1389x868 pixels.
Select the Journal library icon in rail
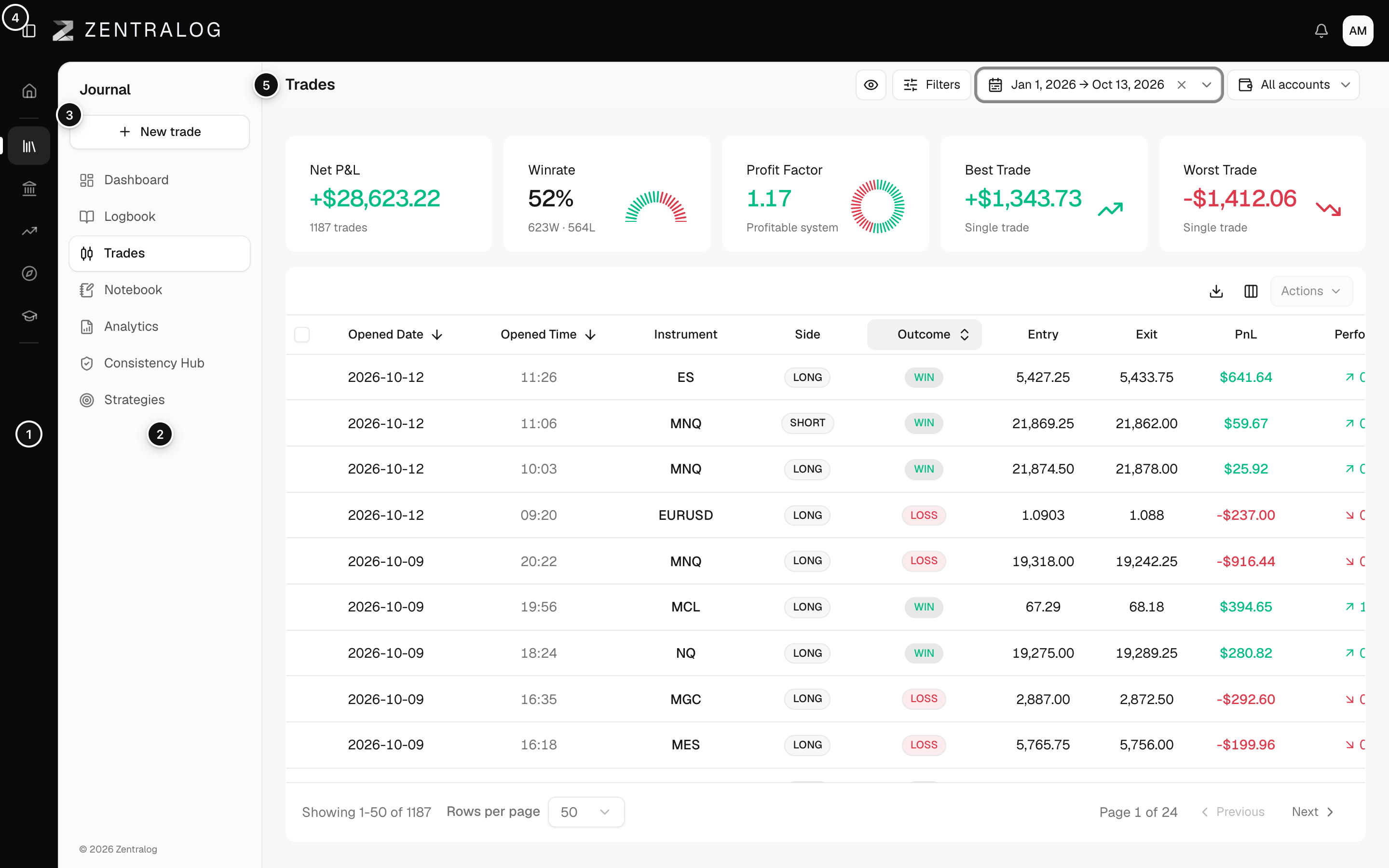(x=29, y=147)
